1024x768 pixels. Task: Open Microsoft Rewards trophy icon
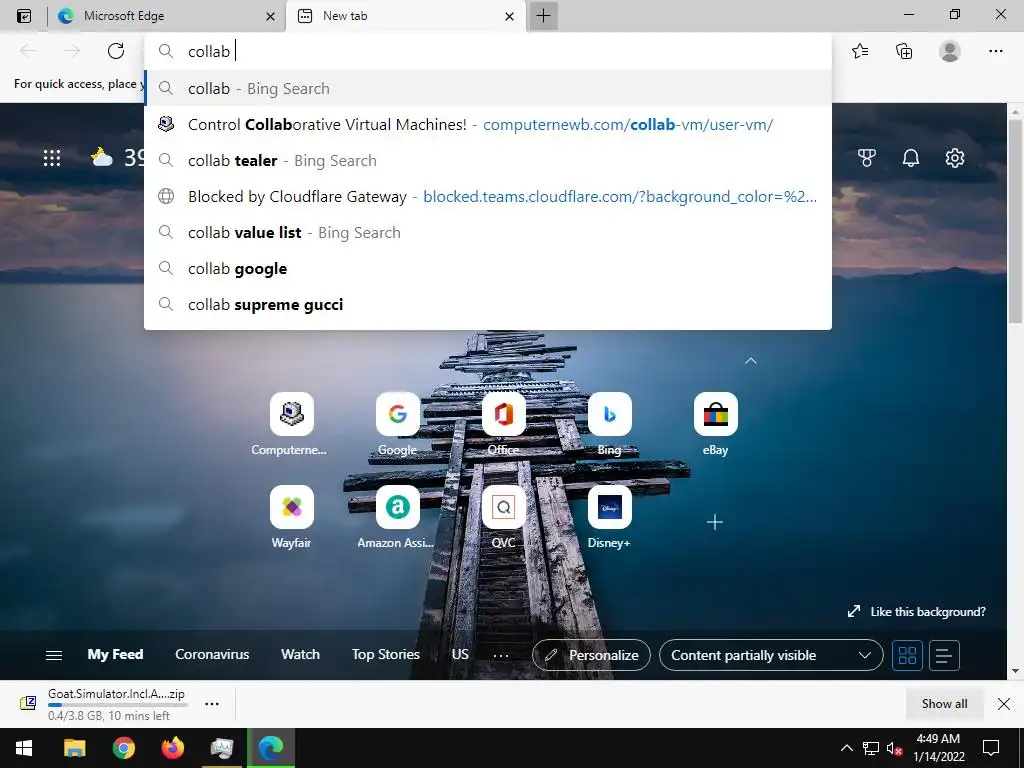click(867, 158)
